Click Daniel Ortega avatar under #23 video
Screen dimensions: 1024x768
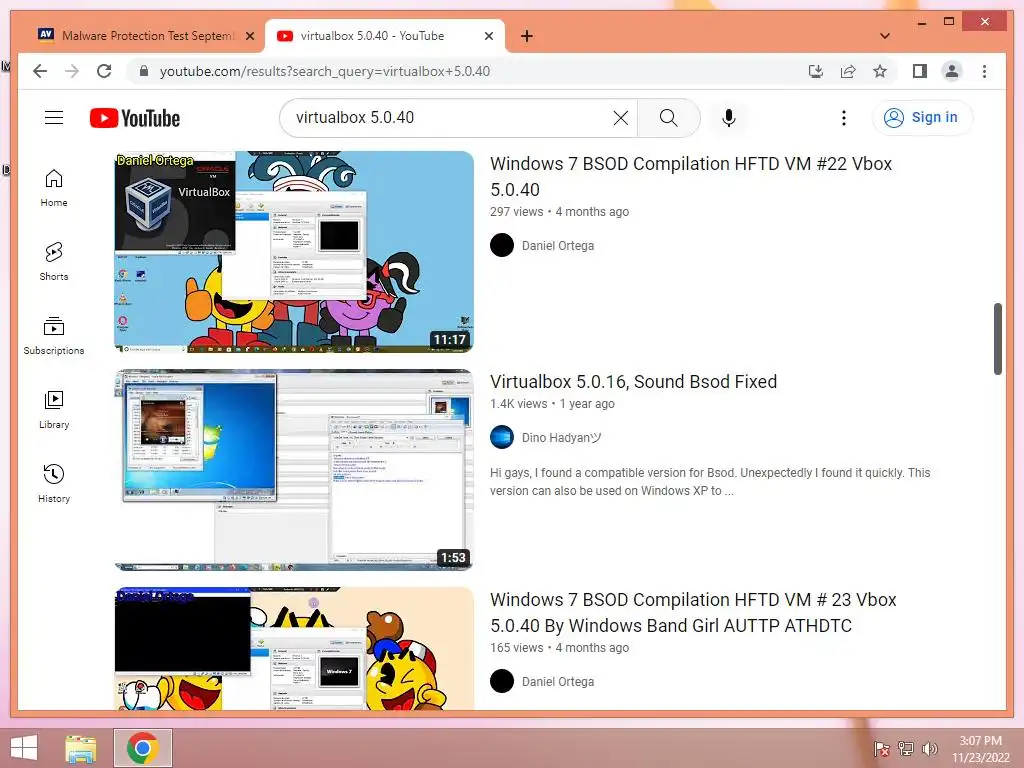pos(502,681)
